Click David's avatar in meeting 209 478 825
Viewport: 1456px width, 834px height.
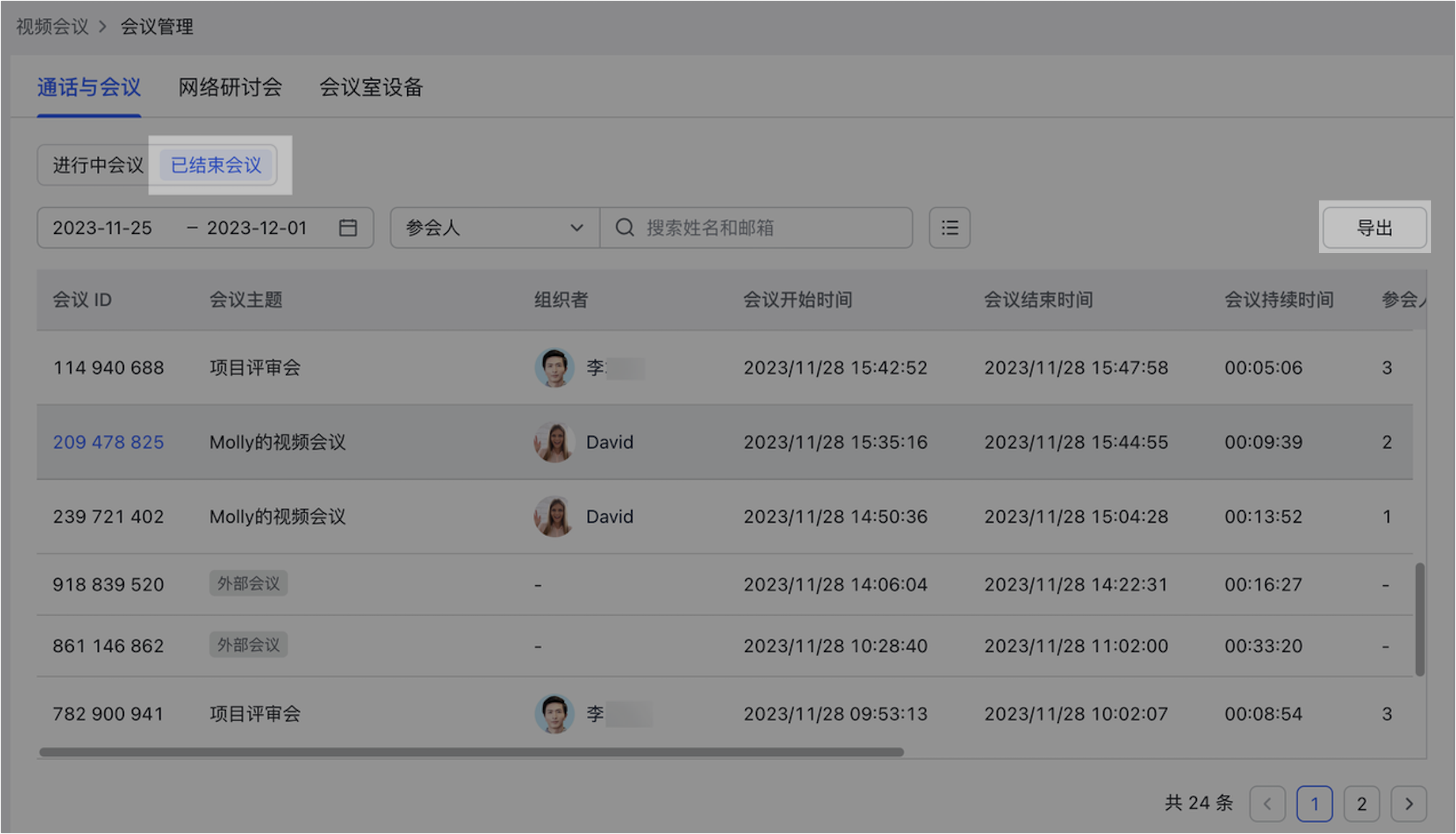click(554, 442)
